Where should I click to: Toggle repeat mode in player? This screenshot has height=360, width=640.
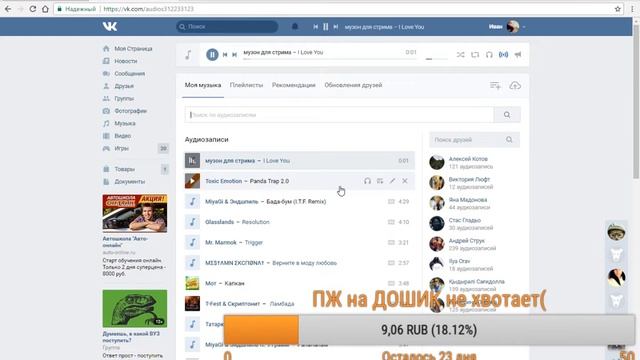475,54
